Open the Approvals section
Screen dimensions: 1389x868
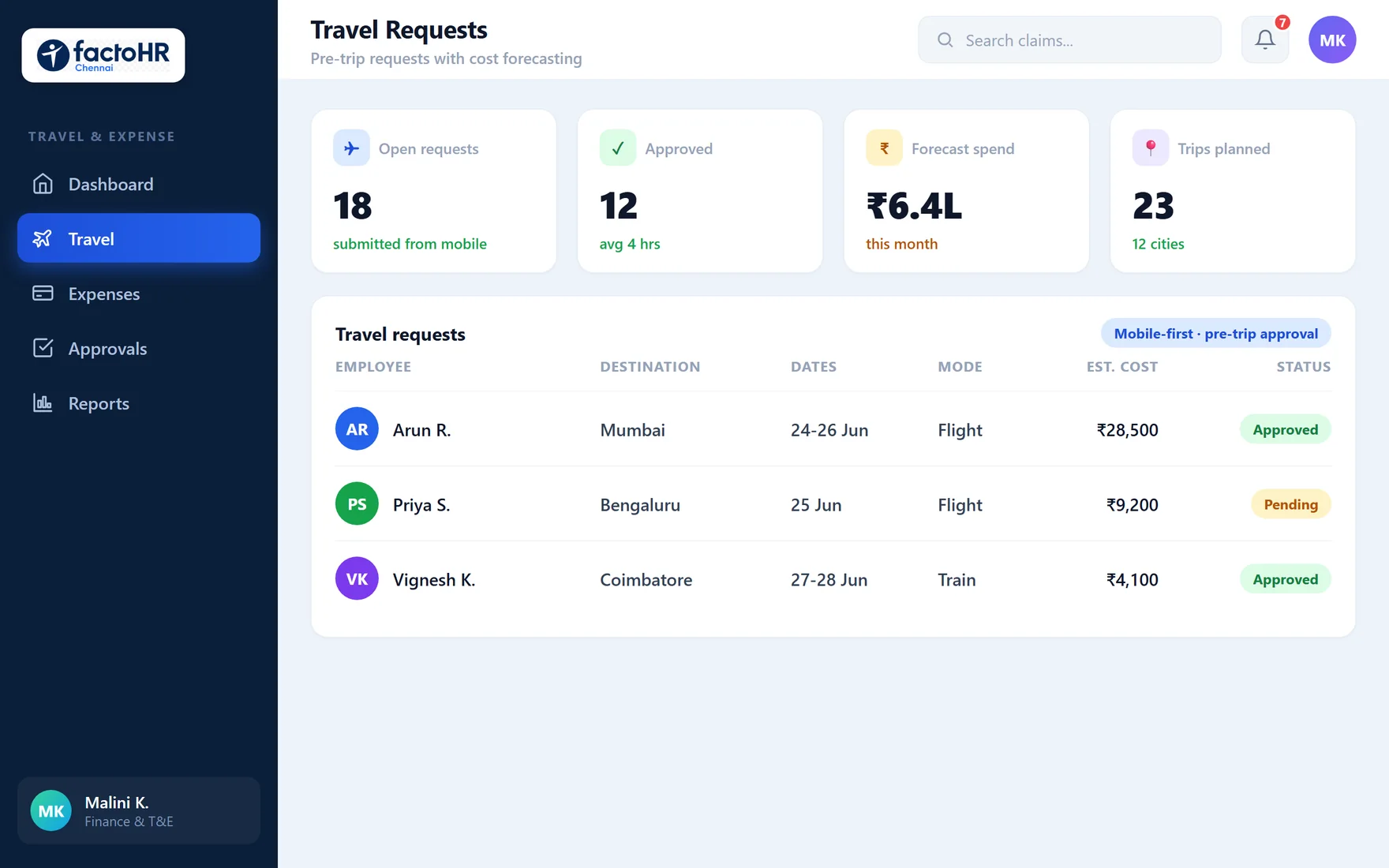pyautogui.click(x=139, y=348)
